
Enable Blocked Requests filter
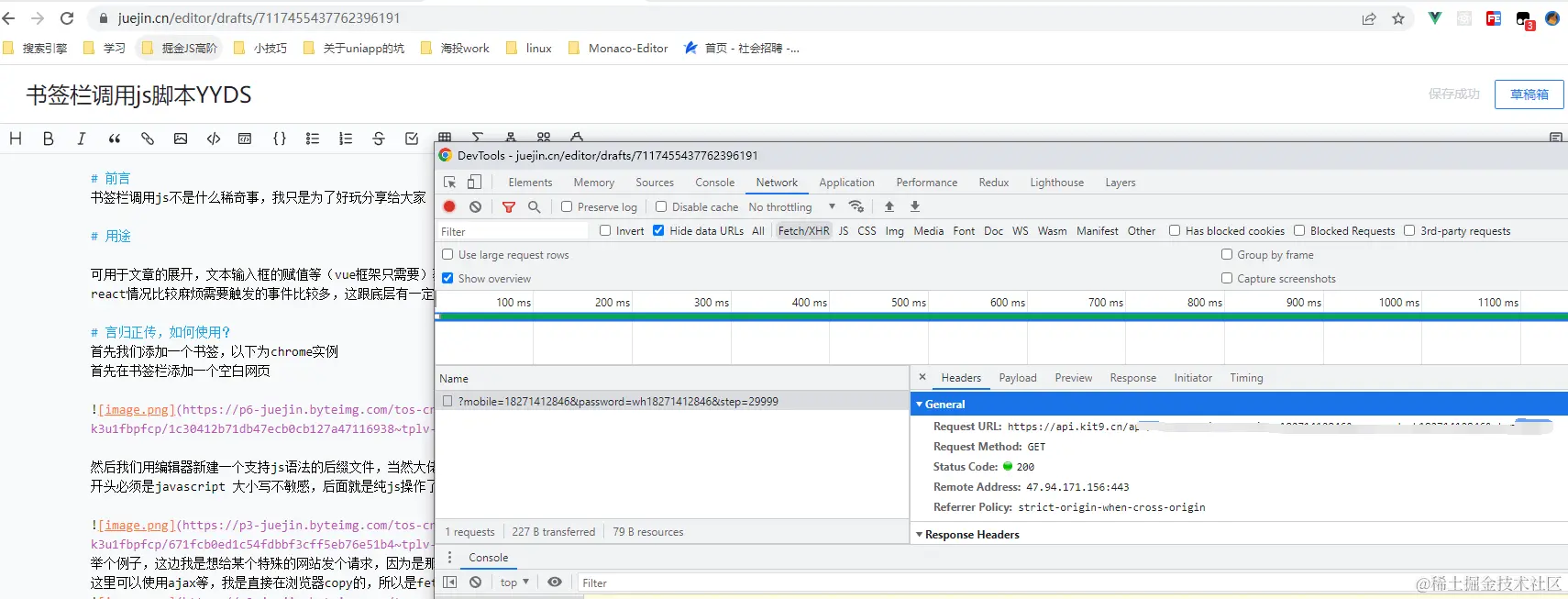pos(1299,231)
